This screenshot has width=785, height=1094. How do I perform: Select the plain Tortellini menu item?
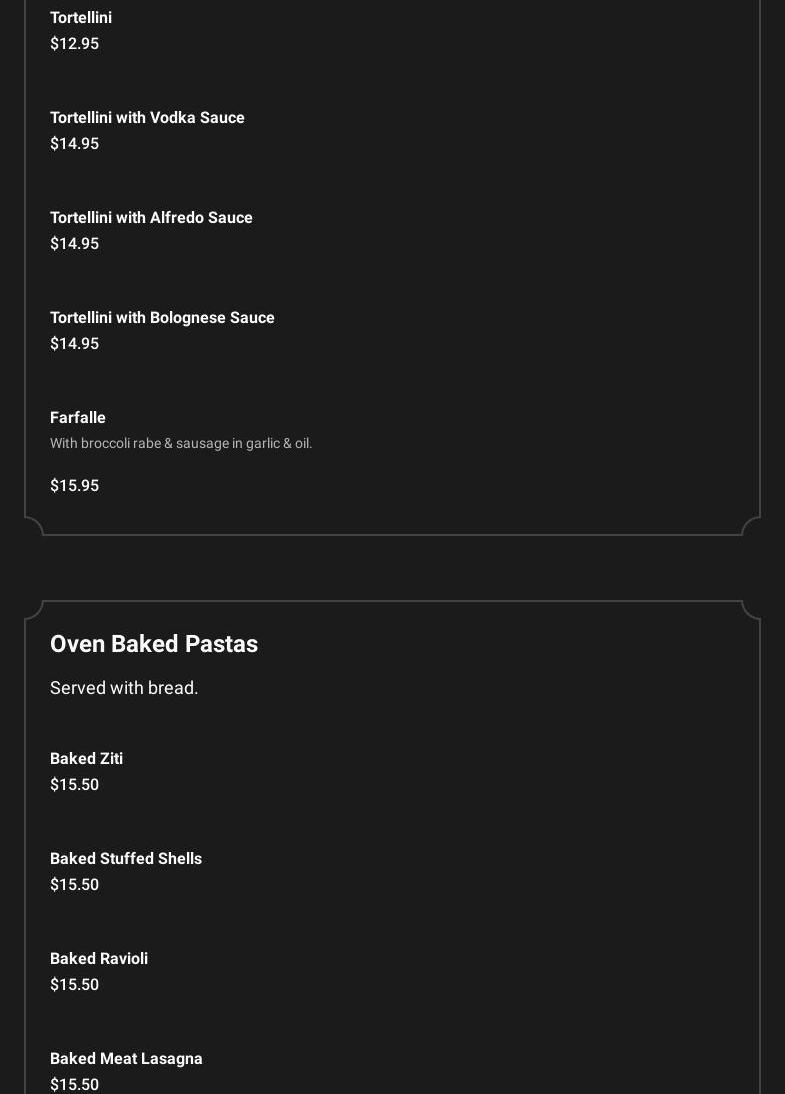pyautogui.click(x=81, y=18)
